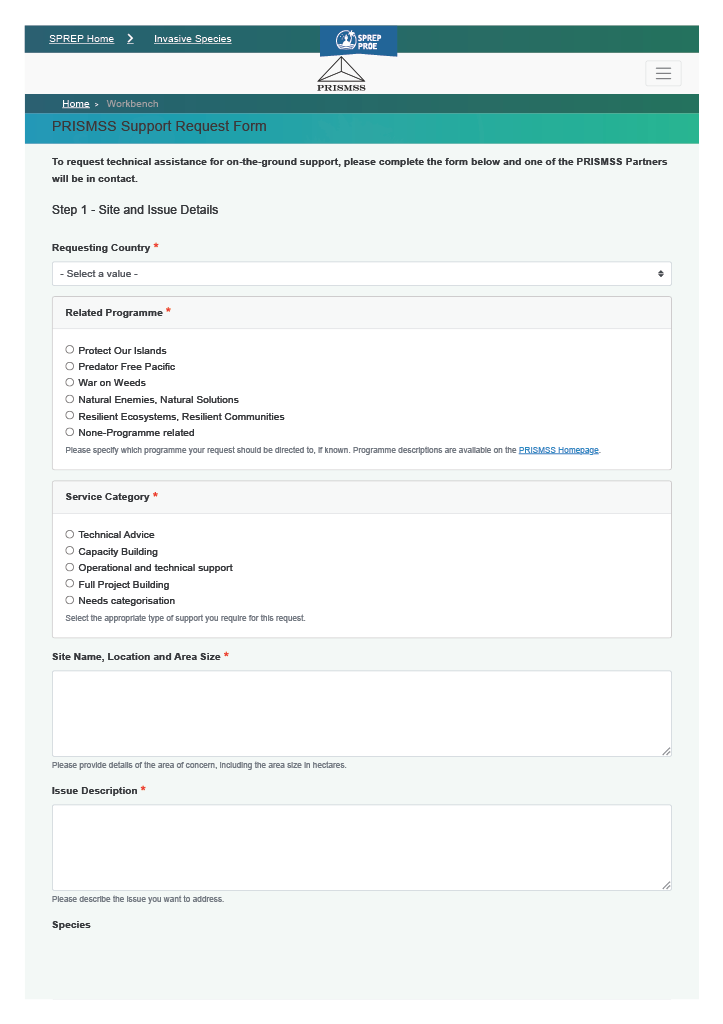Open the Requesting Country dropdown
This screenshot has height=1024, width=723.
tap(361, 273)
